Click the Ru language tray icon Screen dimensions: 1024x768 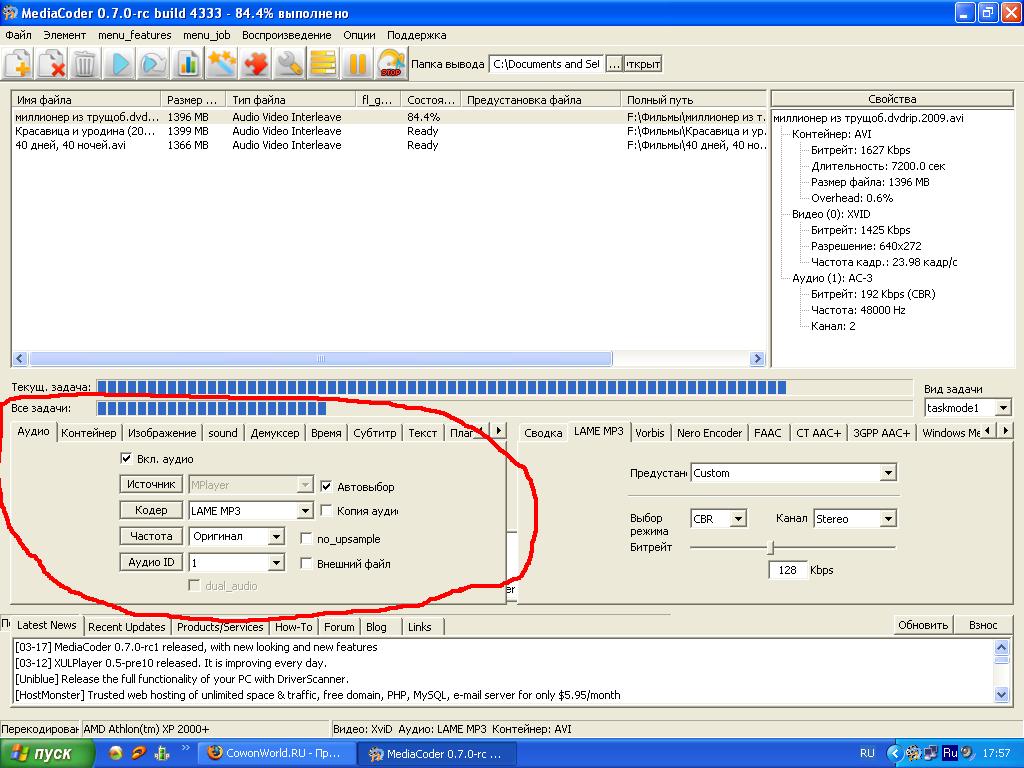point(950,753)
